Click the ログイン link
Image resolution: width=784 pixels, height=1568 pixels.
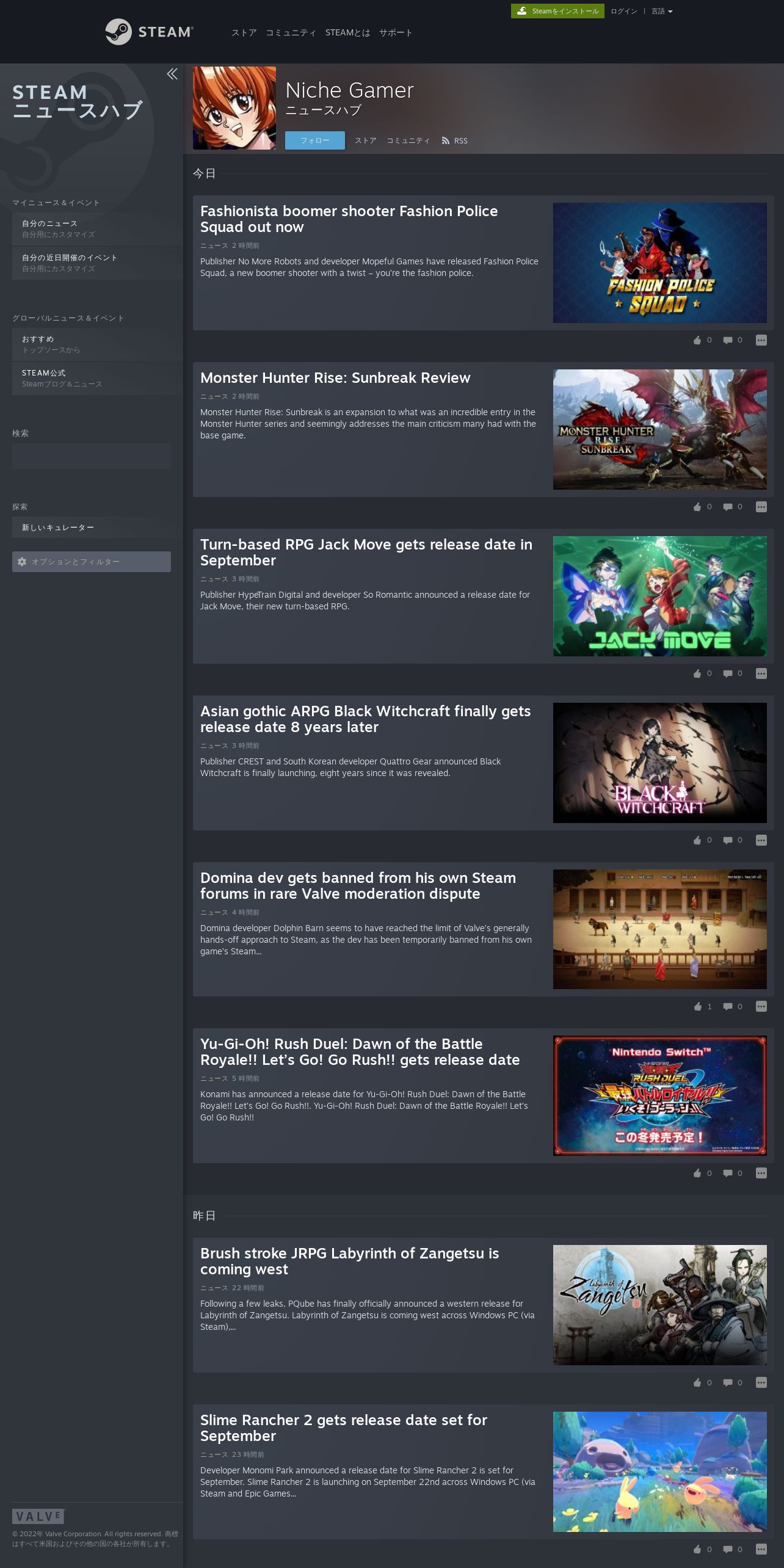pyautogui.click(x=624, y=11)
